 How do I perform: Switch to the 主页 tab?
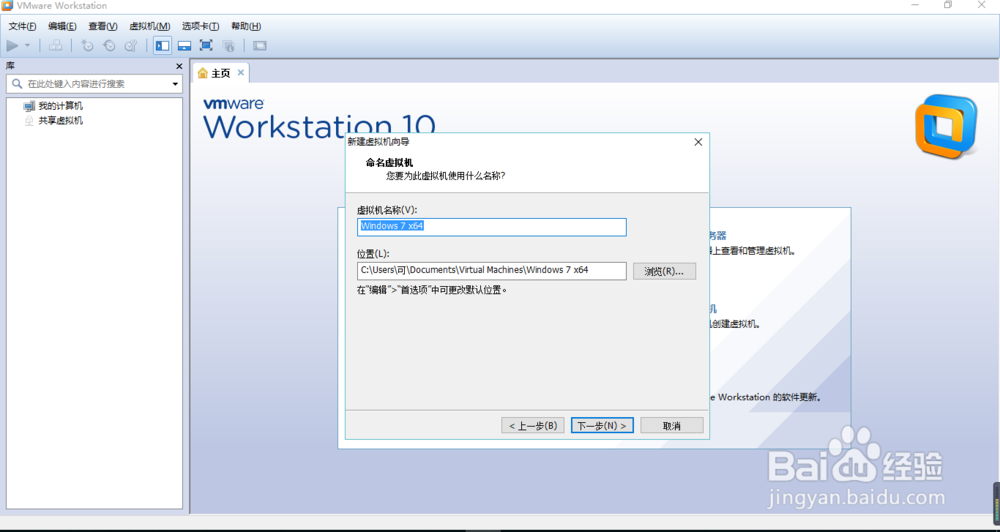pyautogui.click(x=221, y=73)
